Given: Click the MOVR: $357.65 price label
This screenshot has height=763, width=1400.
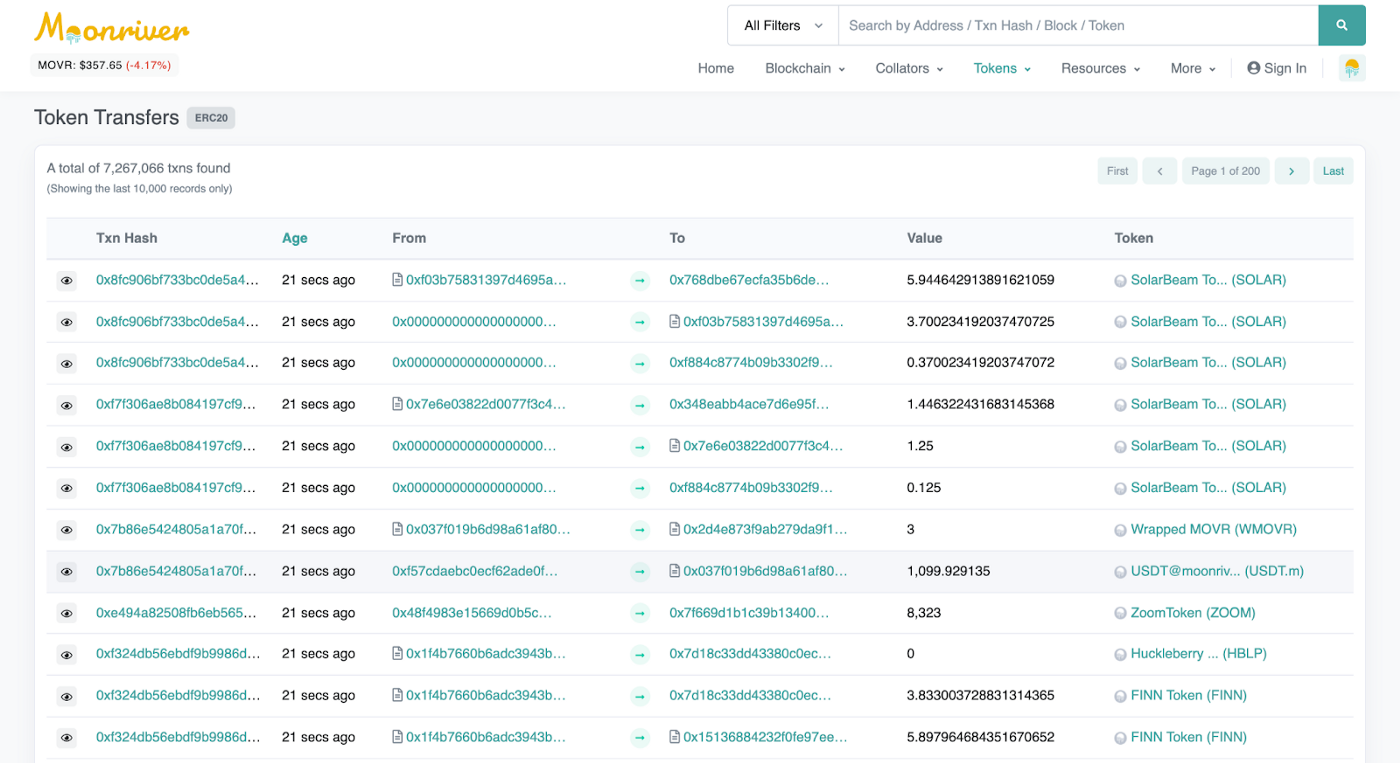Looking at the screenshot, I should click(105, 66).
